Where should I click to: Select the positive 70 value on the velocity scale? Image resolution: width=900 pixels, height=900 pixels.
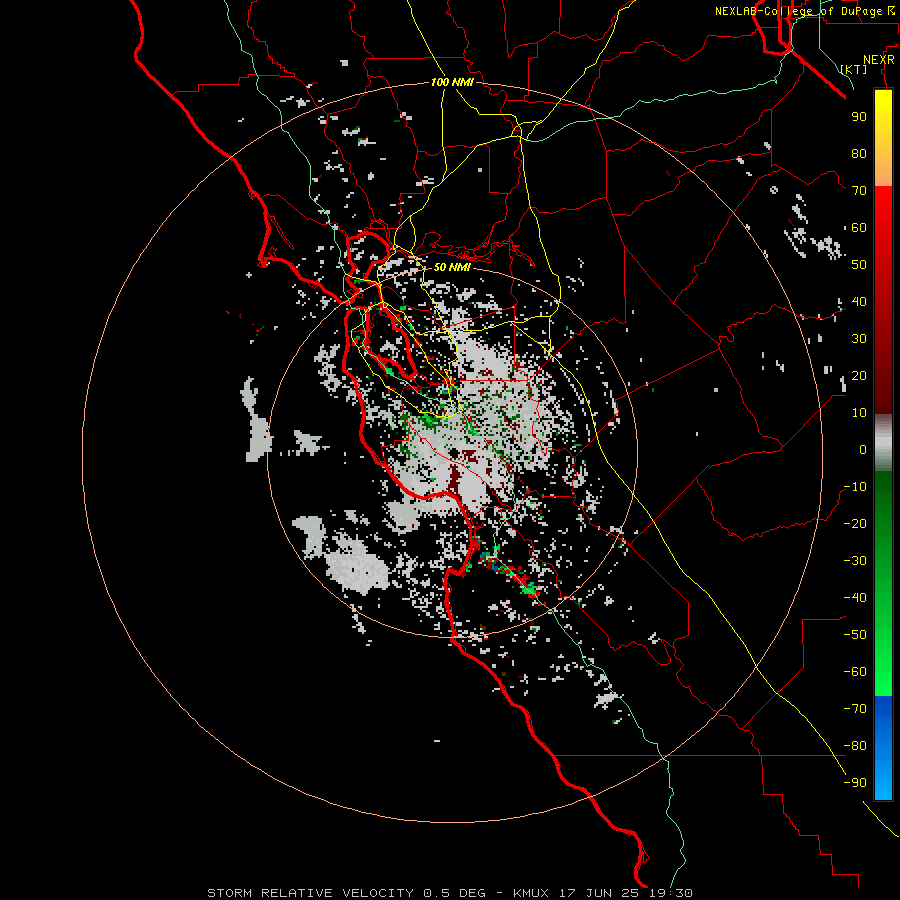click(x=859, y=191)
